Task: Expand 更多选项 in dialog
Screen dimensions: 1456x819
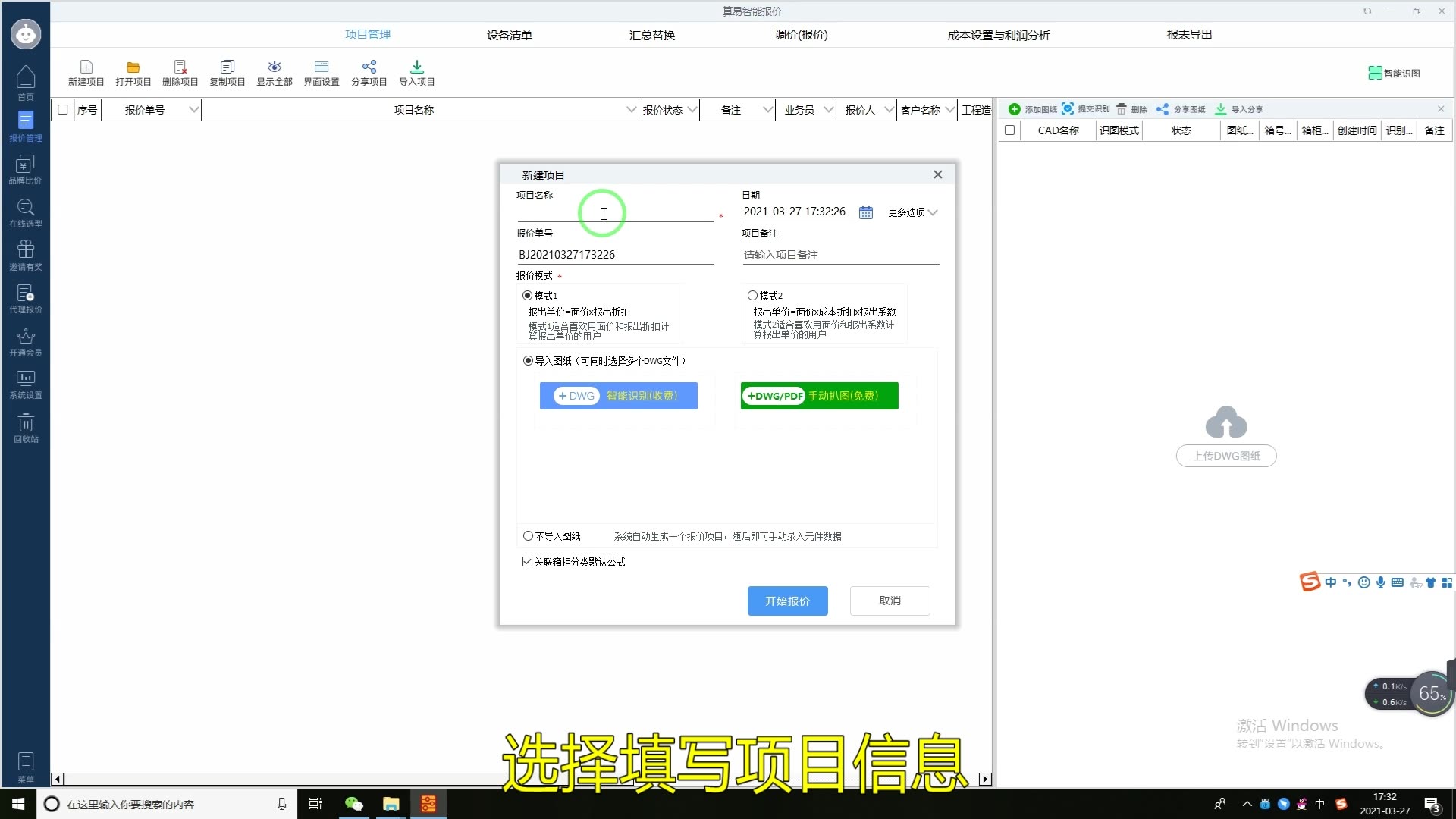Action: [x=912, y=212]
